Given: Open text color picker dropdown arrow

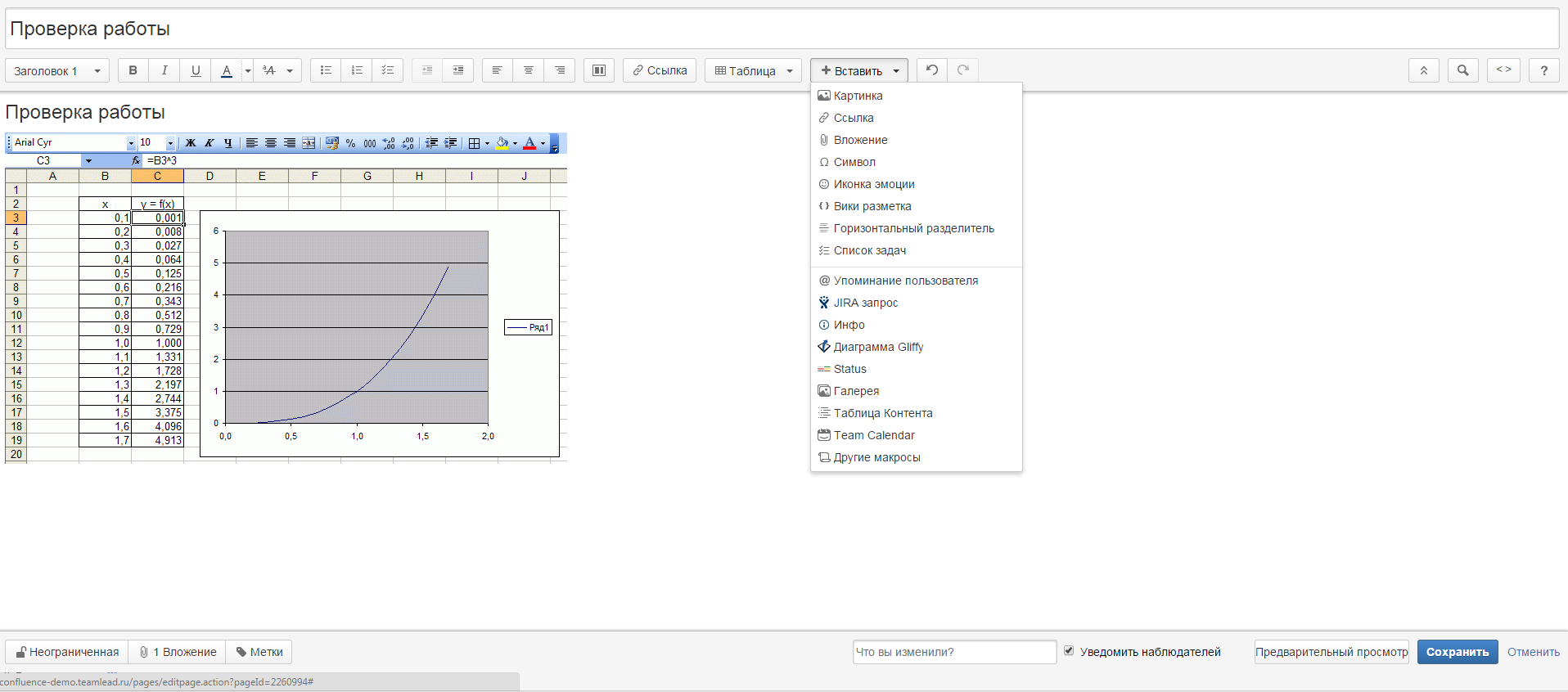Looking at the screenshot, I should tap(248, 71).
